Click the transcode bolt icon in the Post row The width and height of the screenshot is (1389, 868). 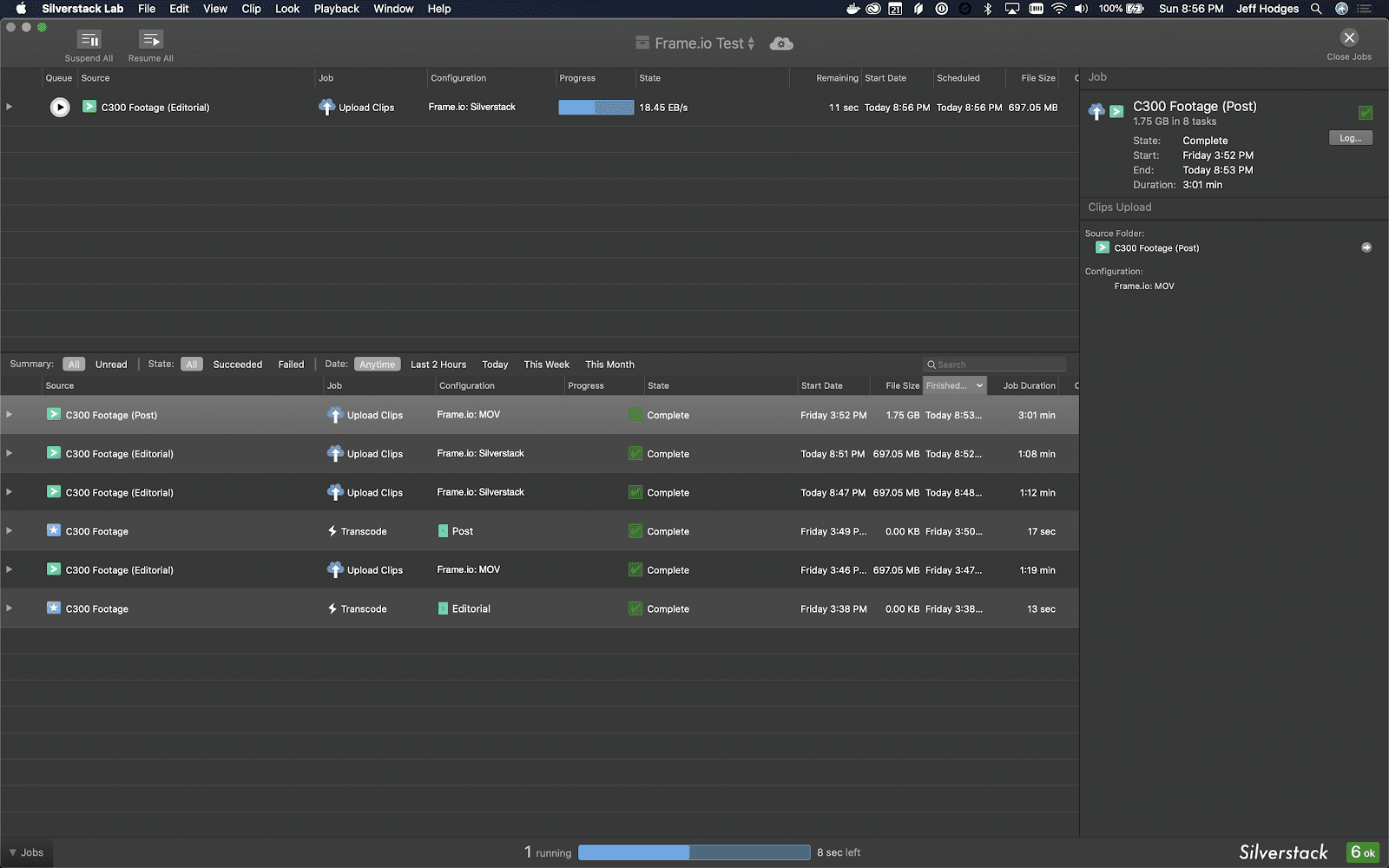(332, 531)
